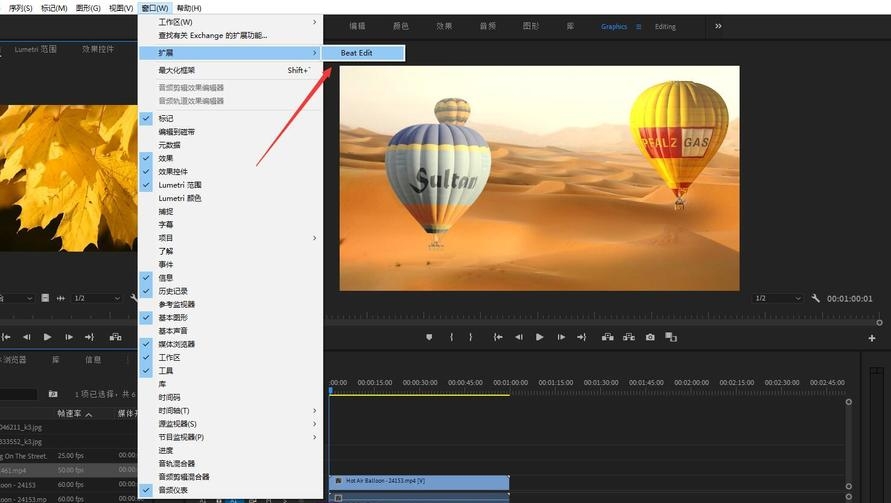Expand the 工作区(W) submenu
Screen dimensions: 891x503
(231, 22)
